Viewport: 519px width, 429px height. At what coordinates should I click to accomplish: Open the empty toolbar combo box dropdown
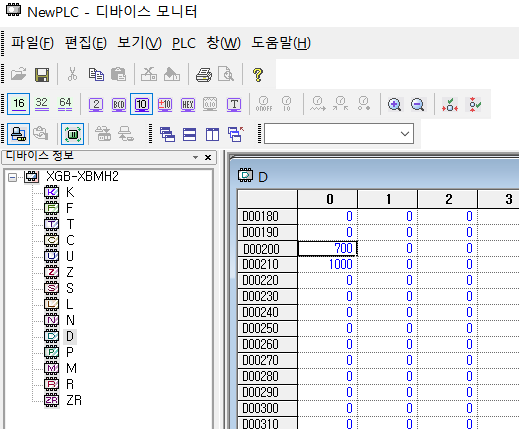405,134
